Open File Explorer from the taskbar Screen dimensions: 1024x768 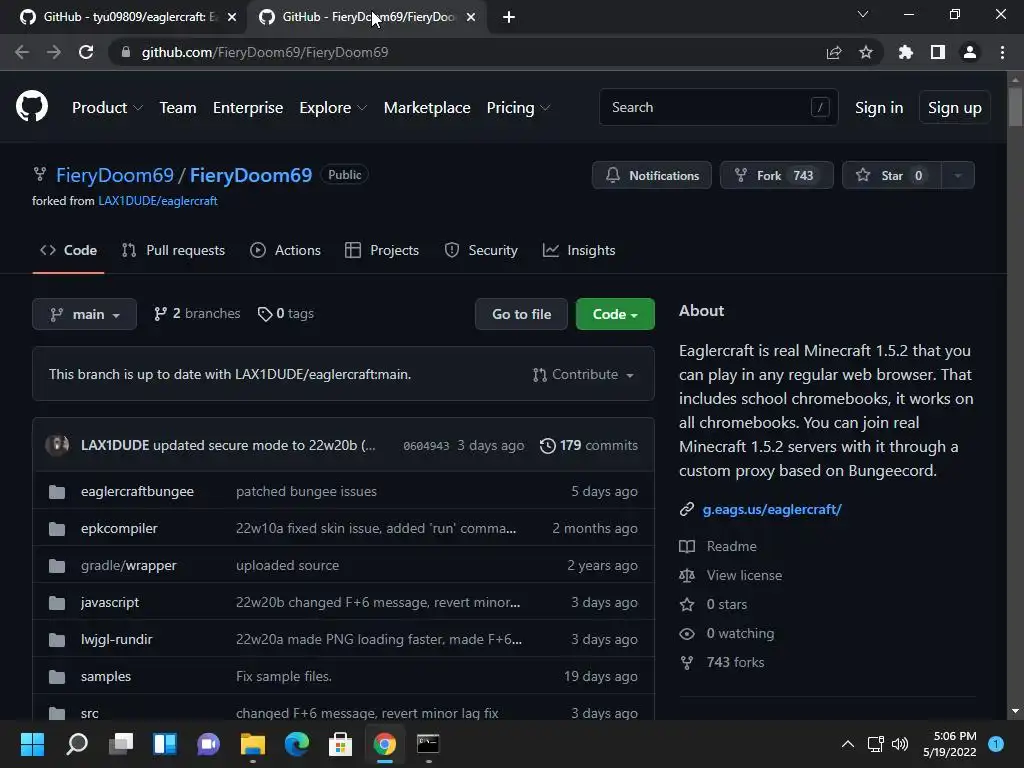[x=253, y=744]
